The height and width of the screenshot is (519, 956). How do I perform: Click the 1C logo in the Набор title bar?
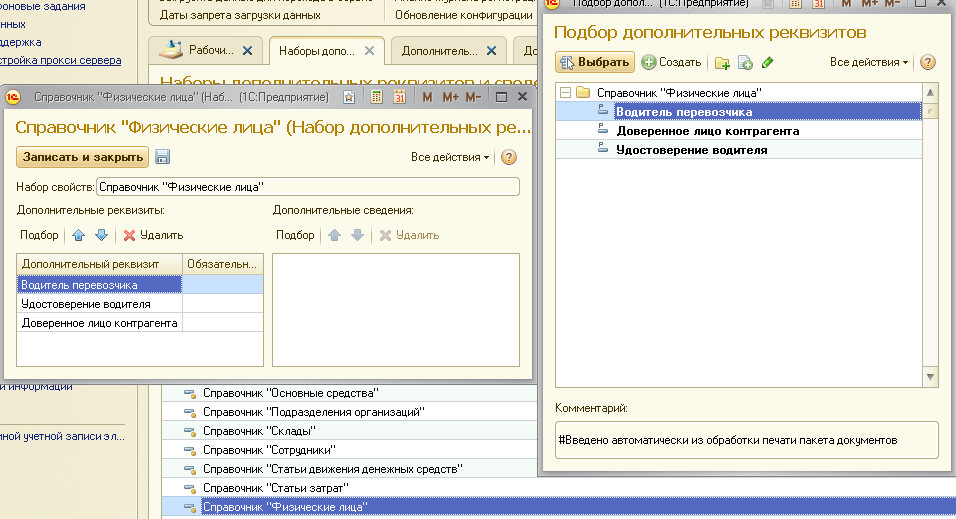coord(13,97)
